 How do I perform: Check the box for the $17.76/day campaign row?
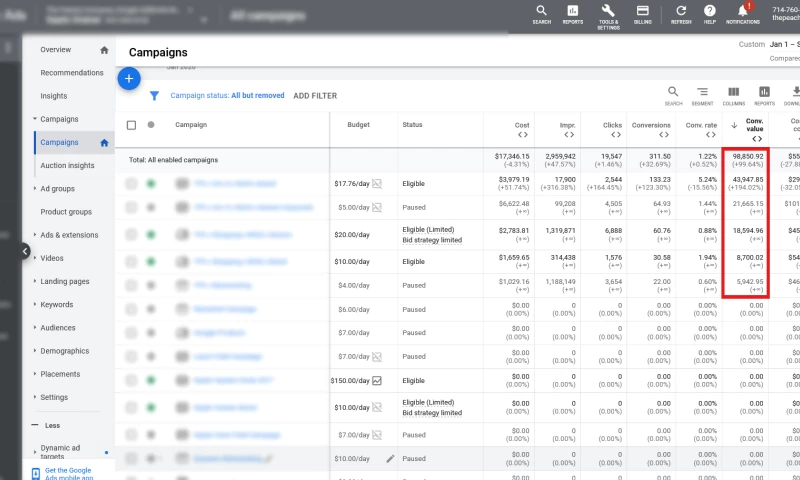point(131,184)
